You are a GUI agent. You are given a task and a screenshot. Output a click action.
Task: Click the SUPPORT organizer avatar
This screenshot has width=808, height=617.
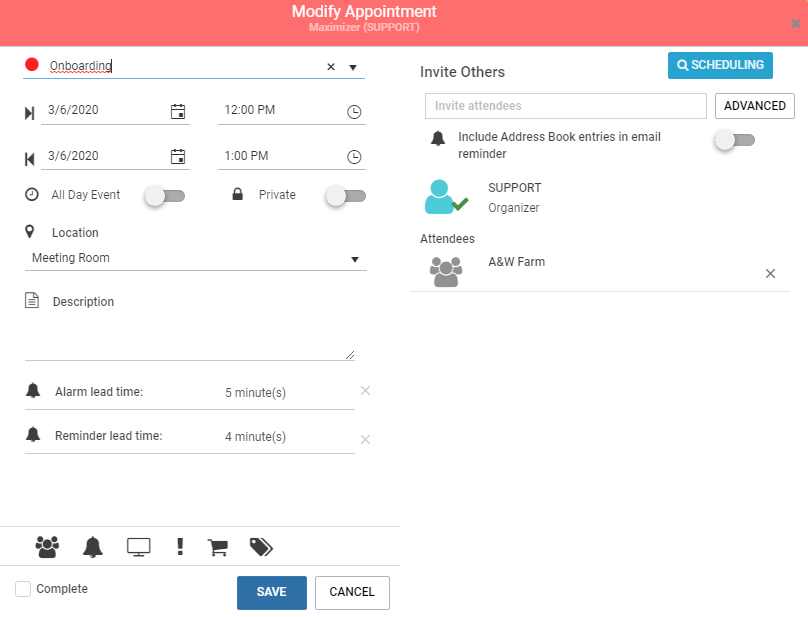click(446, 197)
